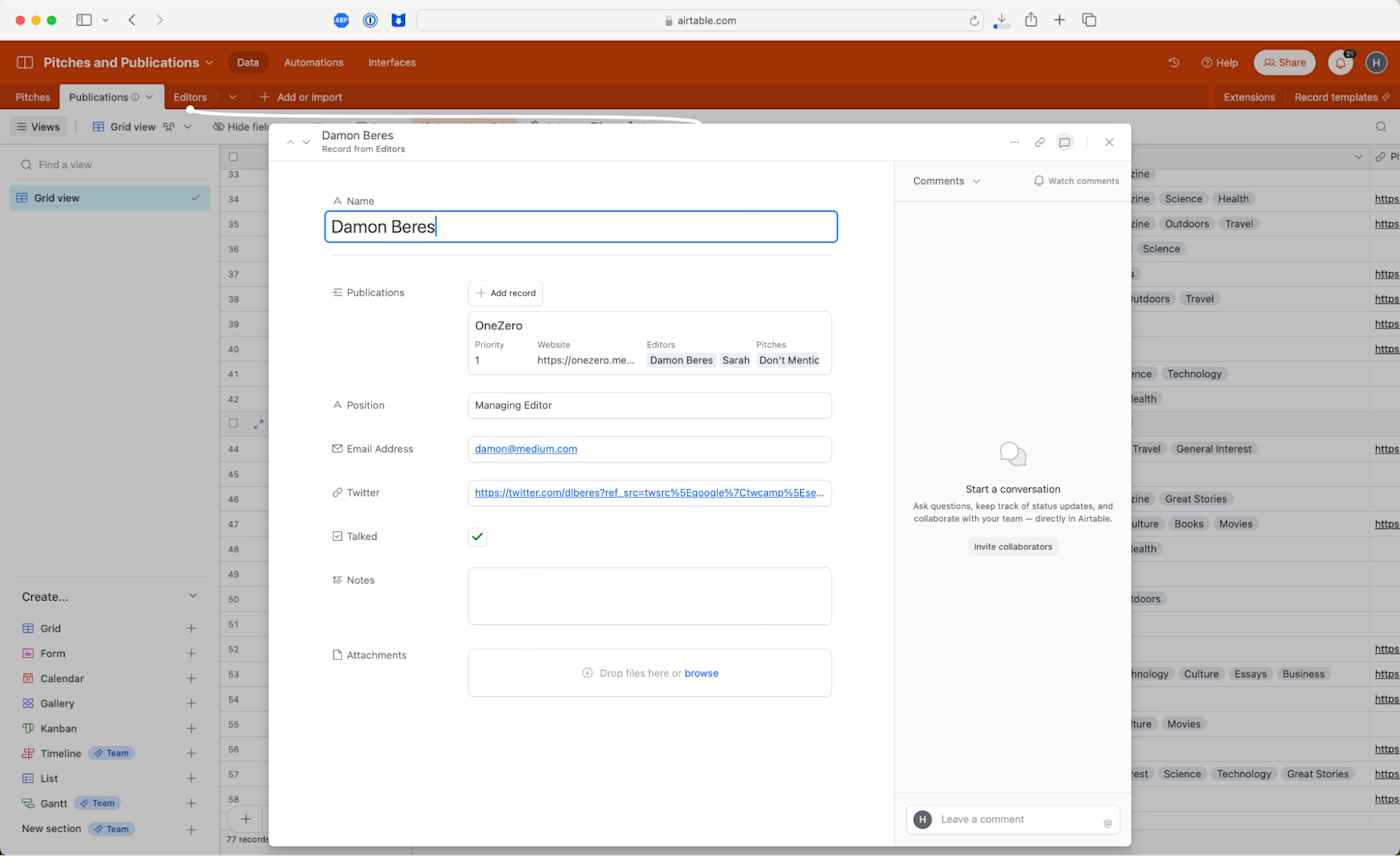Toggle the Safari sidebar button
The height and width of the screenshot is (856, 1400).
84,20
